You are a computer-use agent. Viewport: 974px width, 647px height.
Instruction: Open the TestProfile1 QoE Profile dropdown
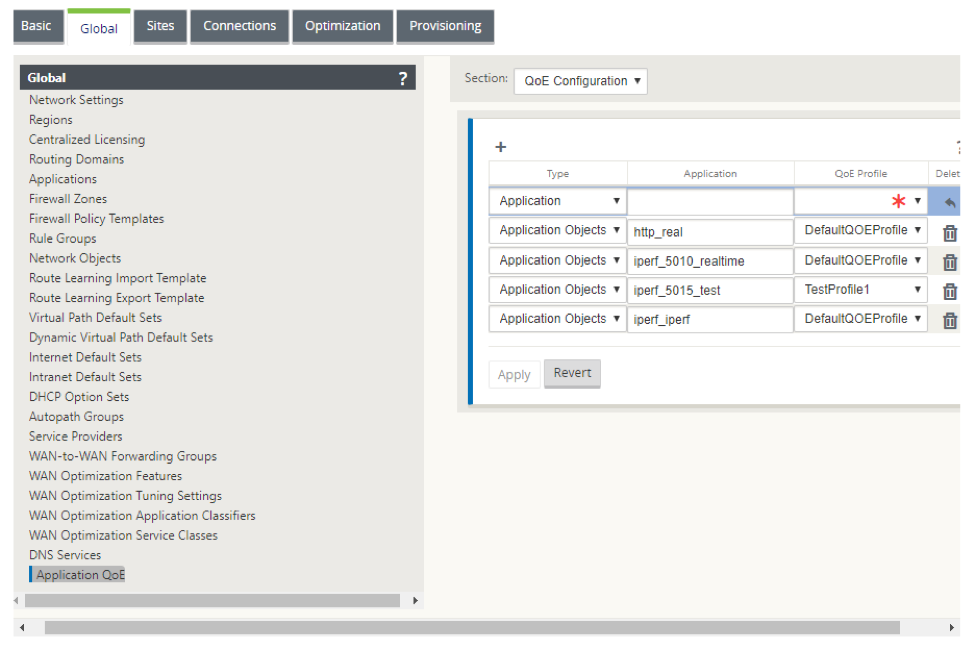[861, 290]
